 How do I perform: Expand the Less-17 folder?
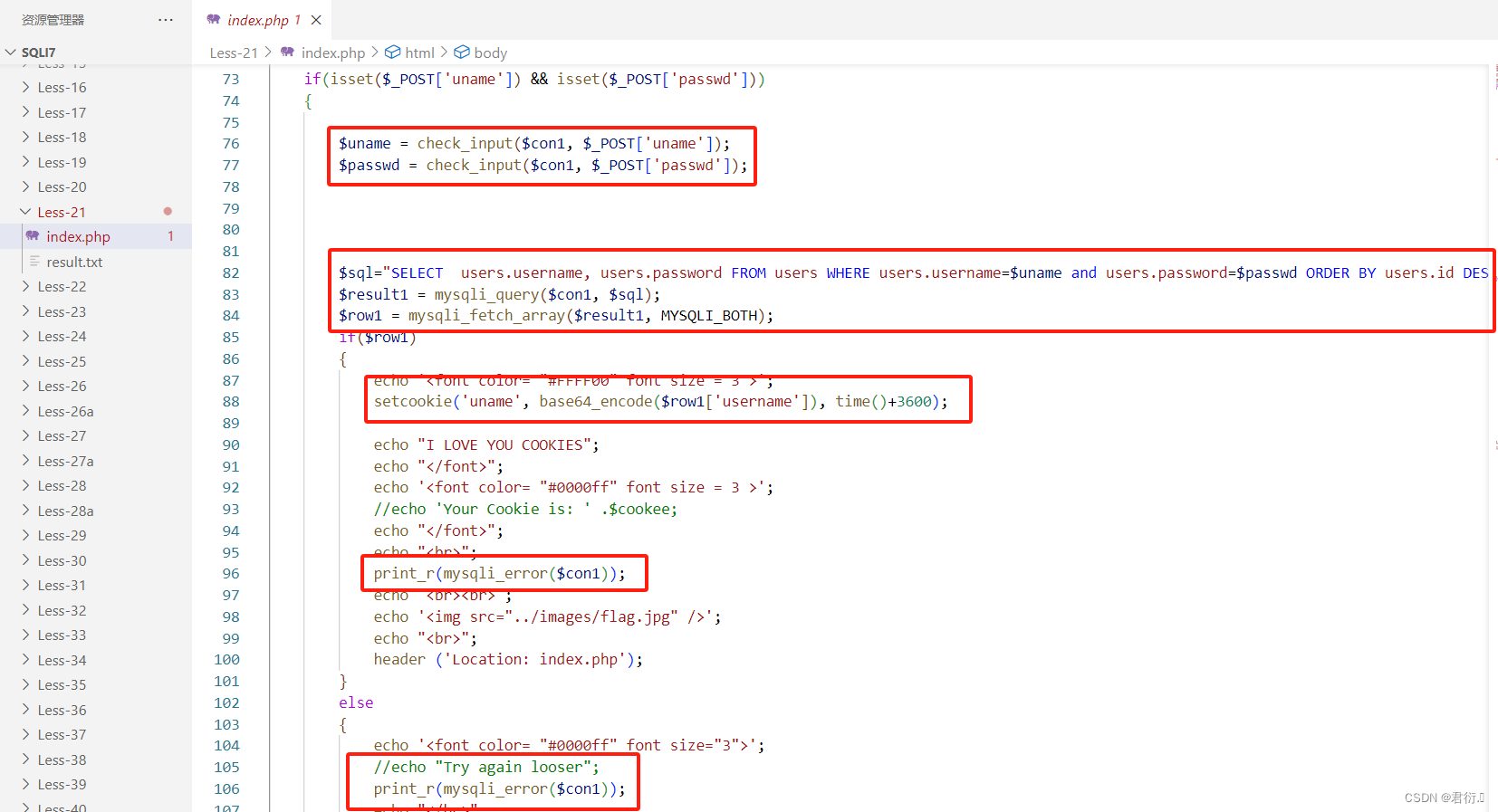25,112
